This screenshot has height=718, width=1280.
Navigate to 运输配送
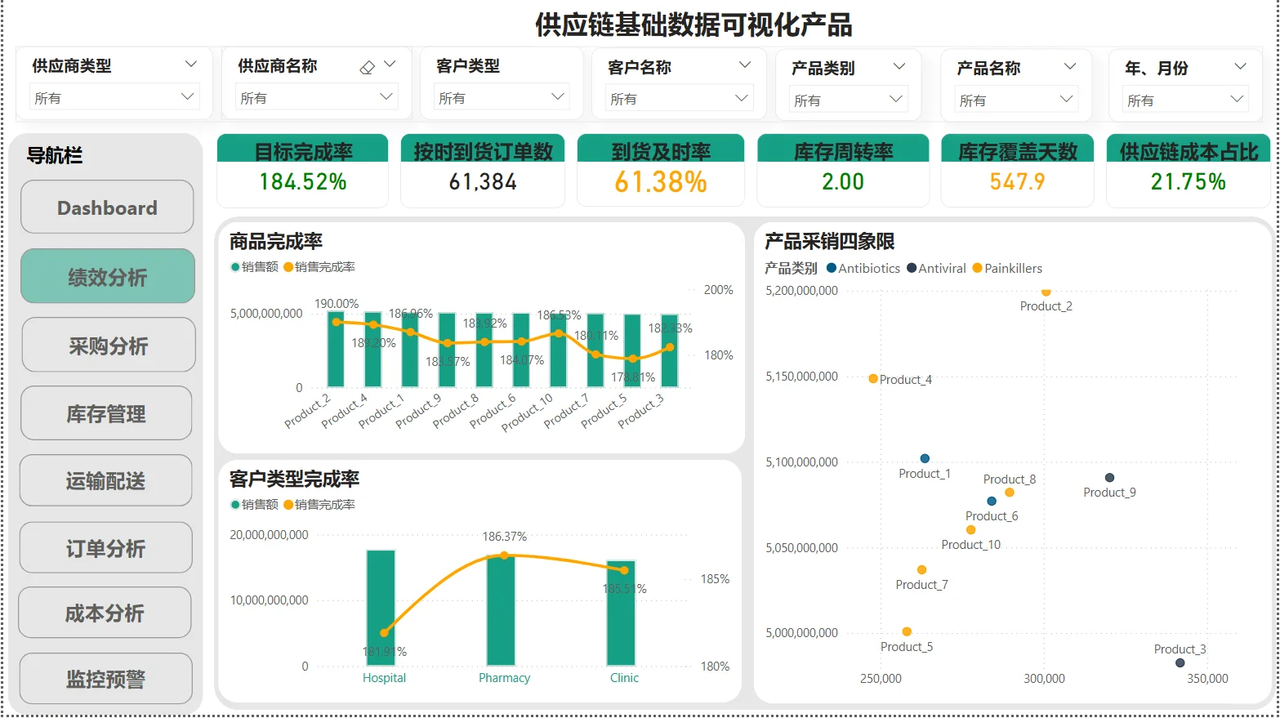(106, 480)
